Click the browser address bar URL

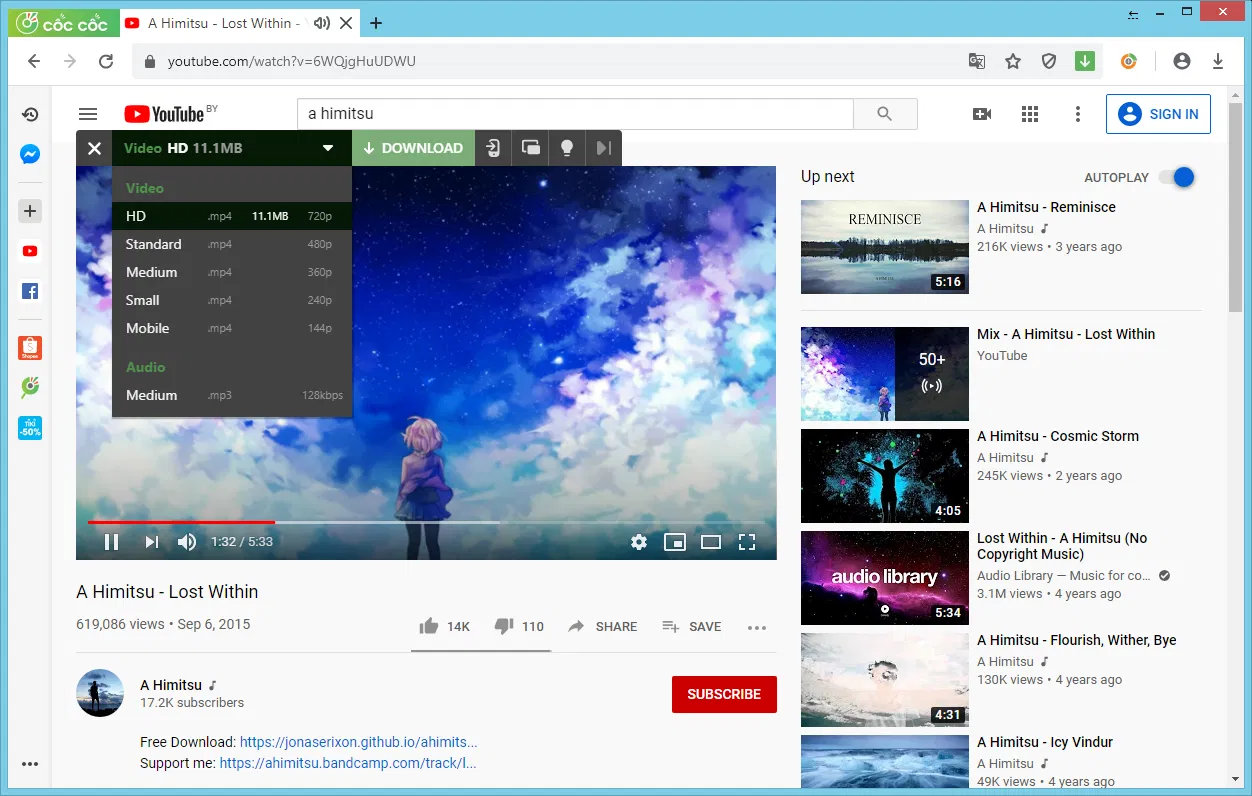pyautogui.click(x=291, y=61)
